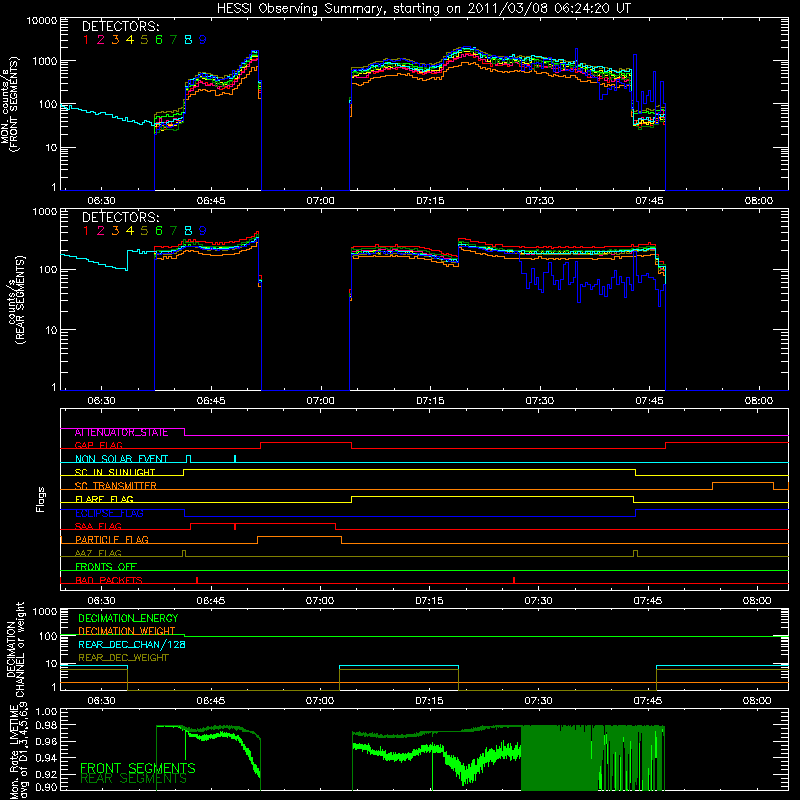Click magenta detector '2' in front segments legend
800x800 pixels.
(101, 40)
